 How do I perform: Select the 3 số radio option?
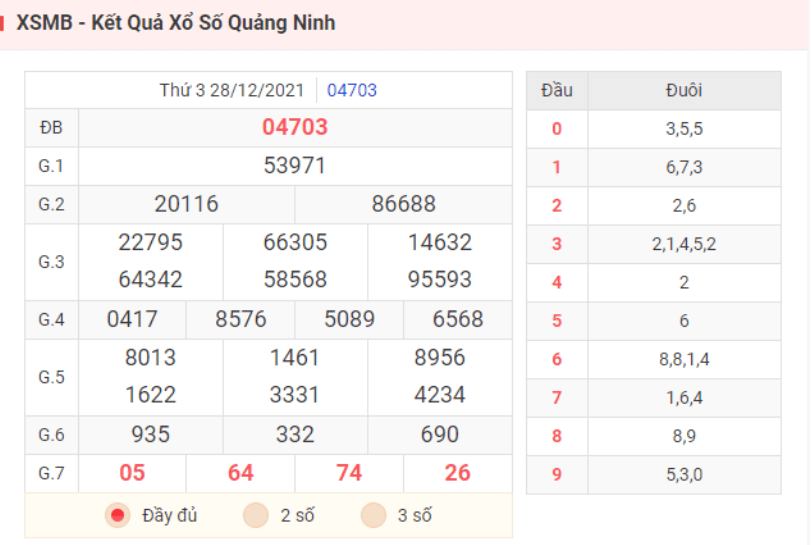pyautogui.click(x=373, y=515)
